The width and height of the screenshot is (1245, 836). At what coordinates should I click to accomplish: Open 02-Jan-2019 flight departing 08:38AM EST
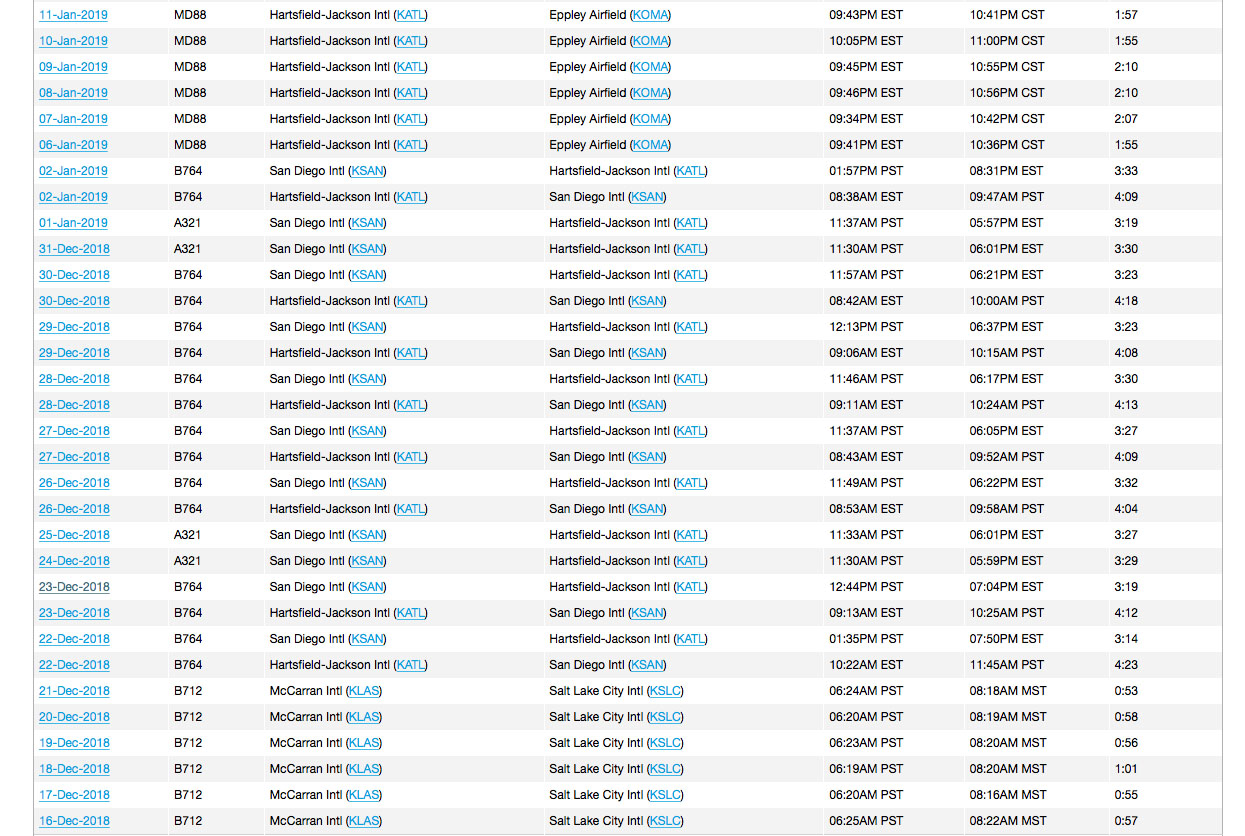coord(73,197)
